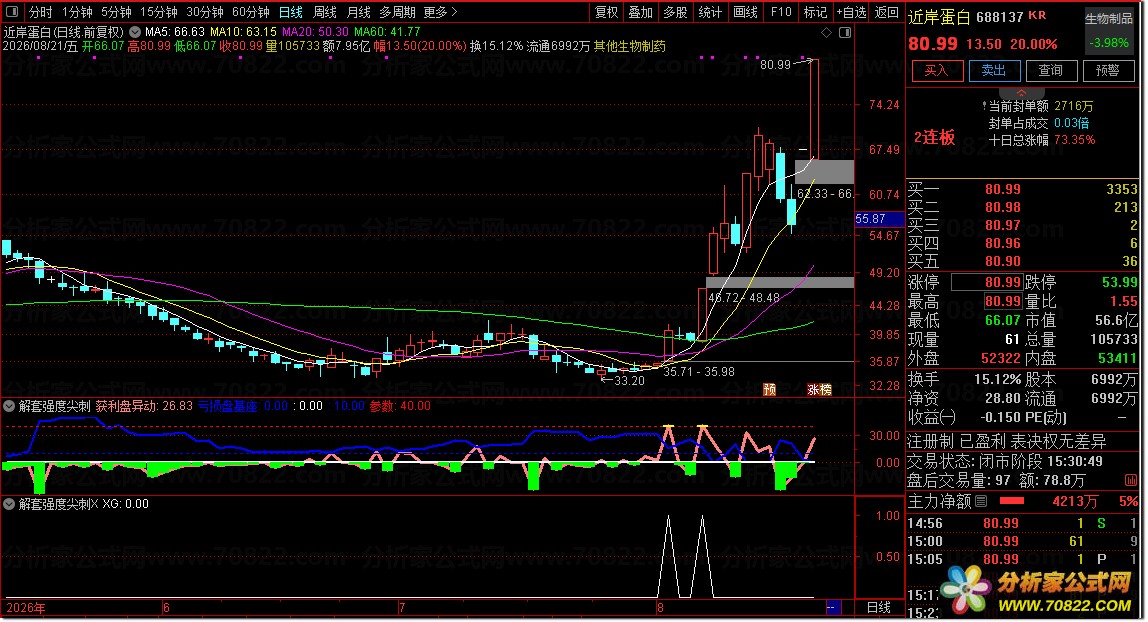Select the 5分钟 period tab
Image resolution: width=1148 pixels, height=622 pixels.
(116, 12)
